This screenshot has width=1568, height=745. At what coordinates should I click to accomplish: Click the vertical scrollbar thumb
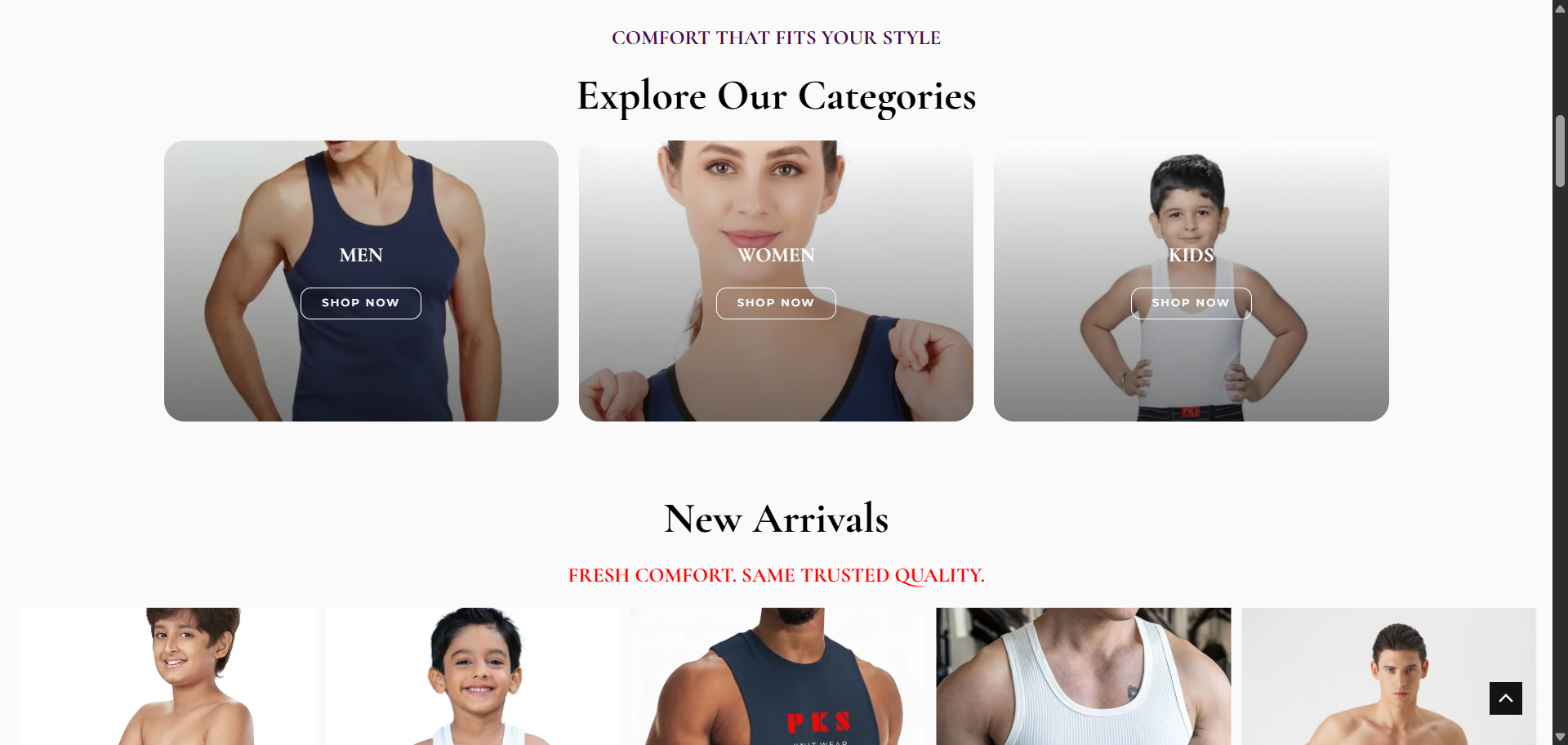(x=1560, y=151)
